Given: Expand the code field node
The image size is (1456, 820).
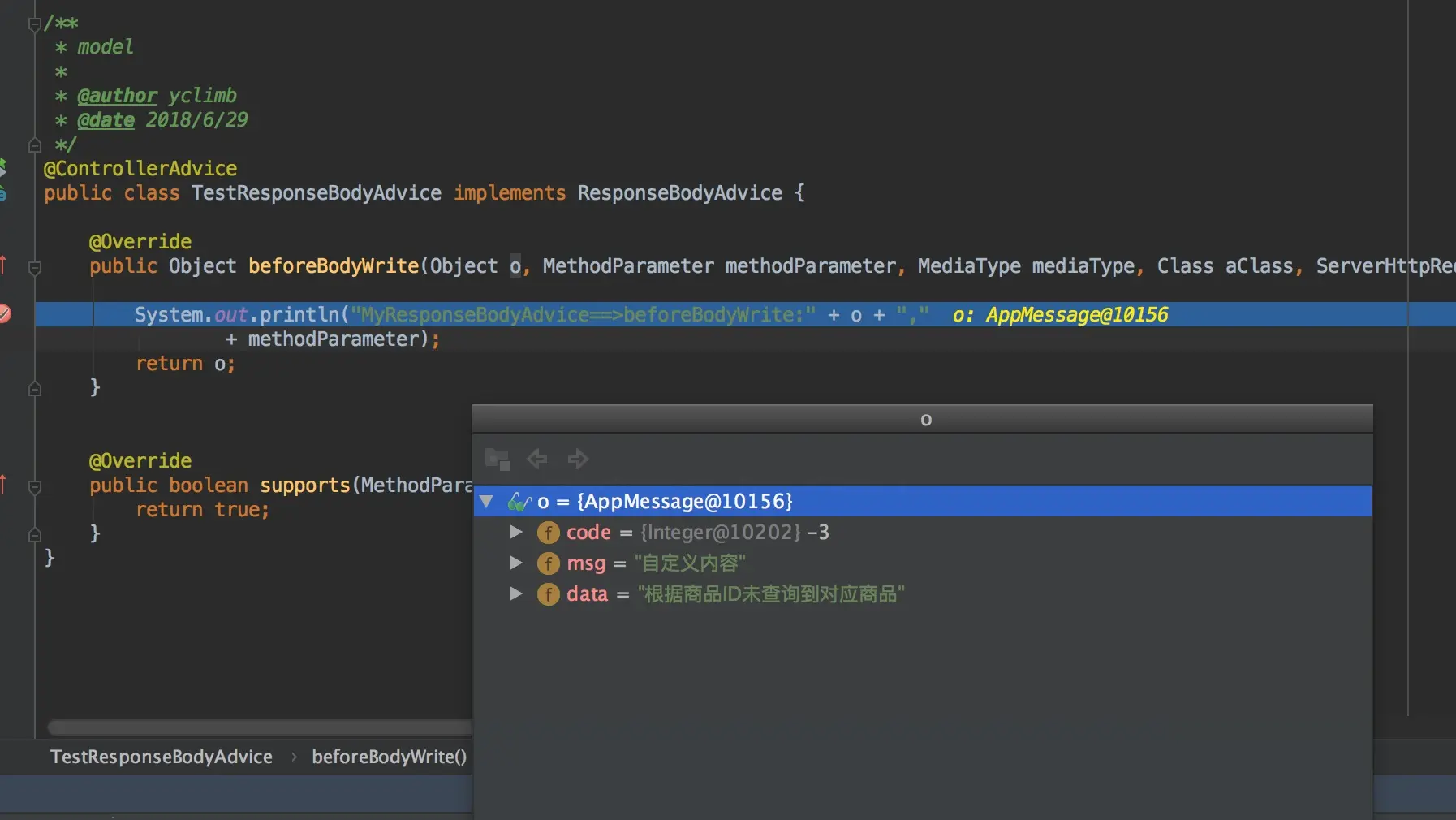Looking at the screenshot, I should [515, 532].
